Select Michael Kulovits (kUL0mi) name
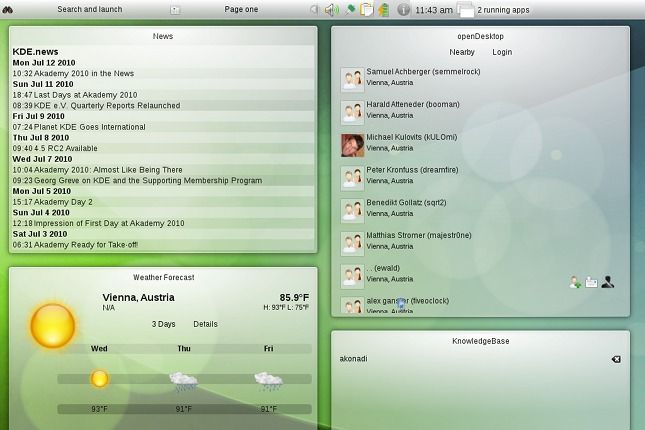 pyautogui.click(x=412, y=137)
